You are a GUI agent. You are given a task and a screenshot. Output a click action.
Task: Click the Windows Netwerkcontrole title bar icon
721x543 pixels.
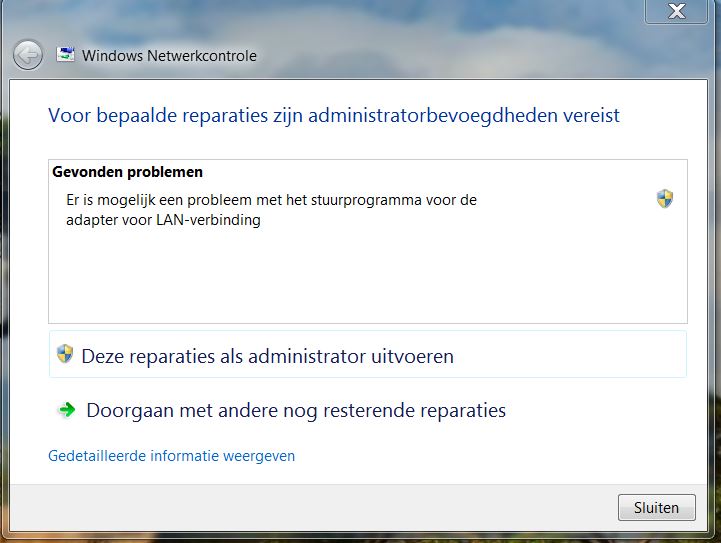click(65, 54)
